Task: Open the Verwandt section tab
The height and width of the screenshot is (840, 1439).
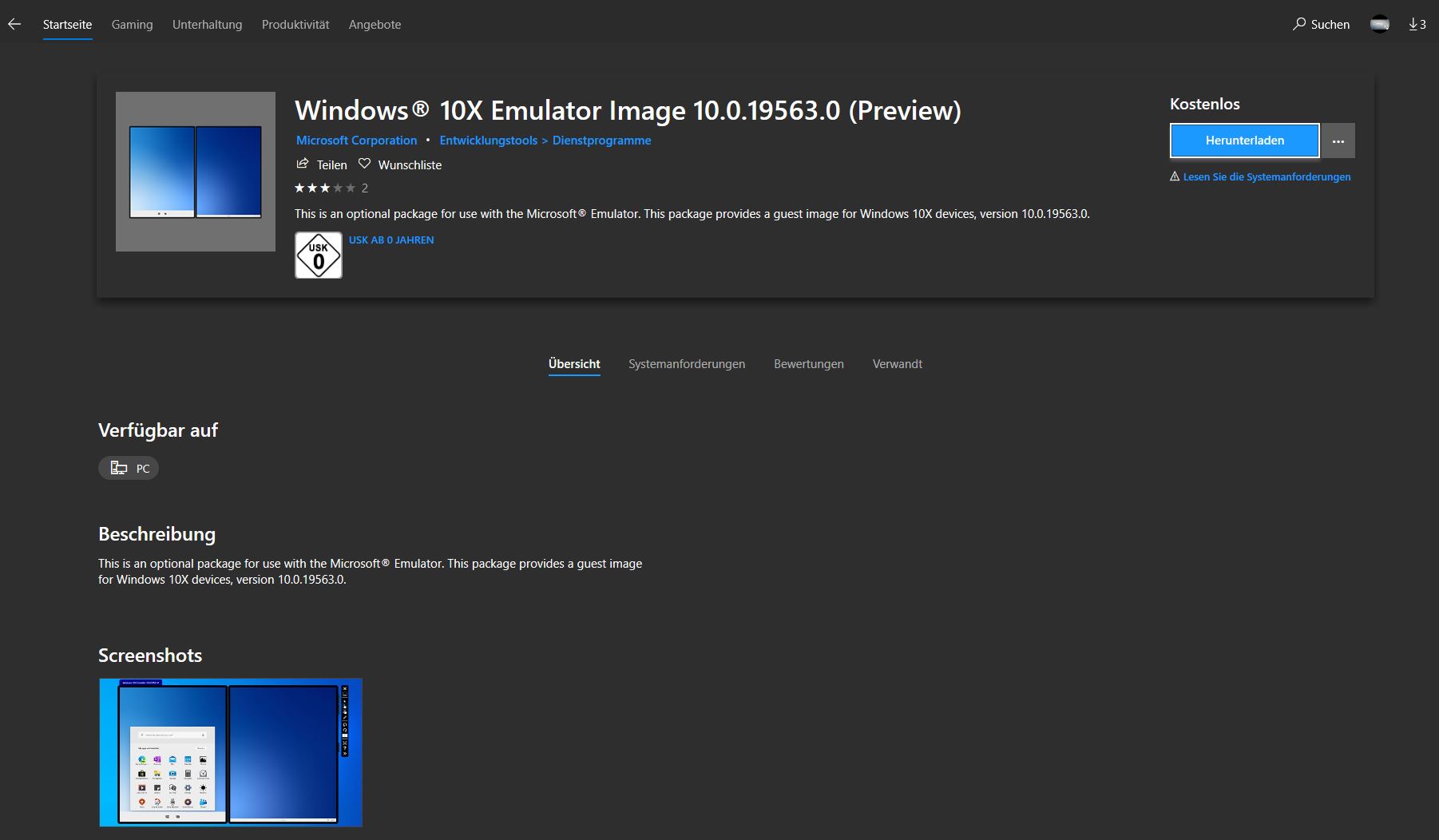Action: click(x=898, y=364)
